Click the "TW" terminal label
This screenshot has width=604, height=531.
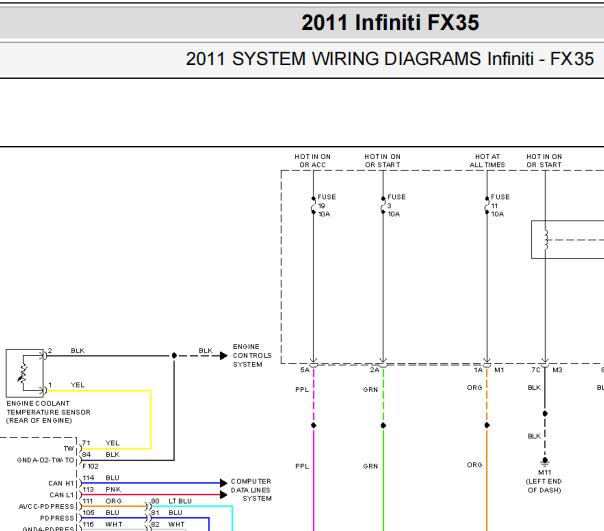click(69, 449)
